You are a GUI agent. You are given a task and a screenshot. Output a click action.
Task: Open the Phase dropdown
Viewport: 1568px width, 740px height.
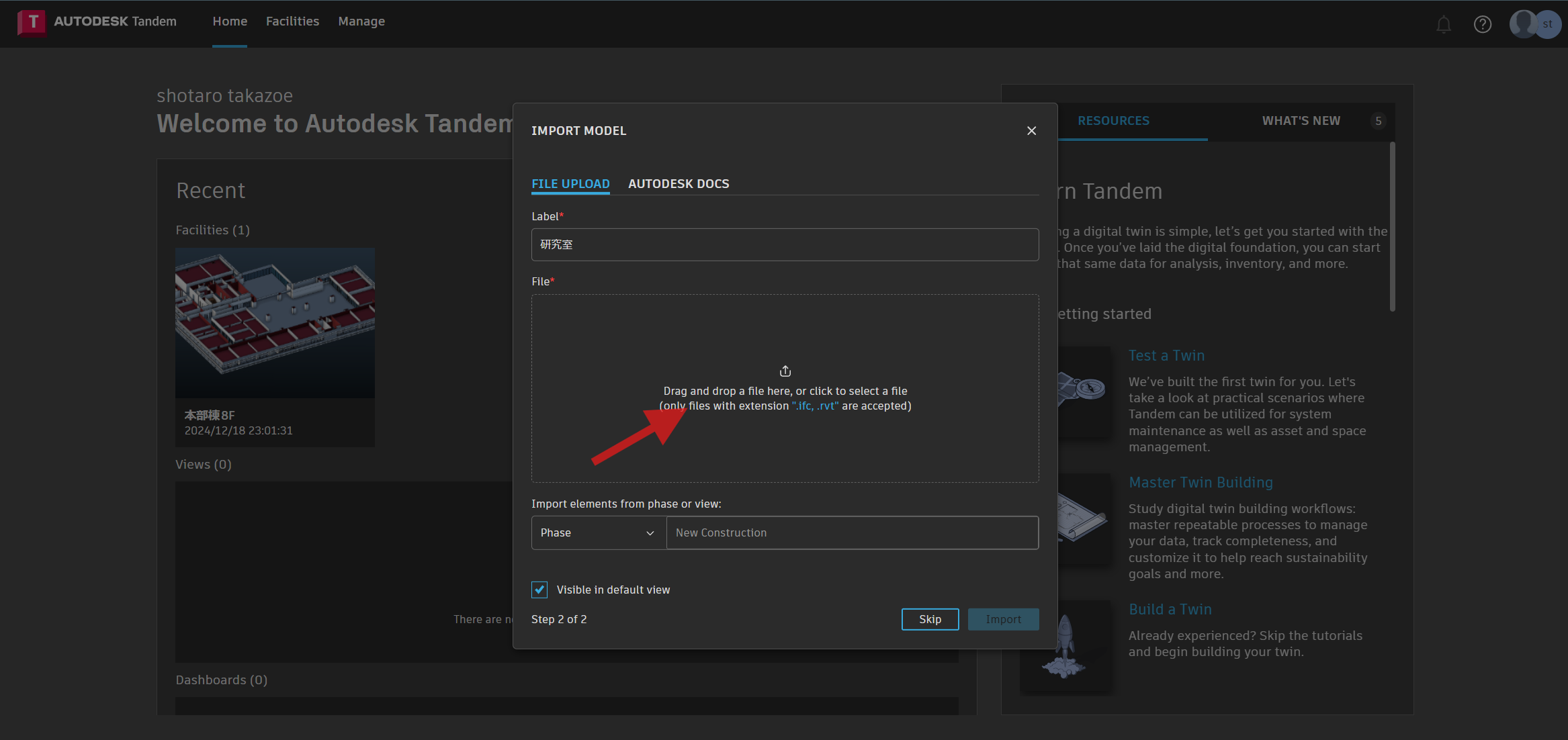coord(598,533)
